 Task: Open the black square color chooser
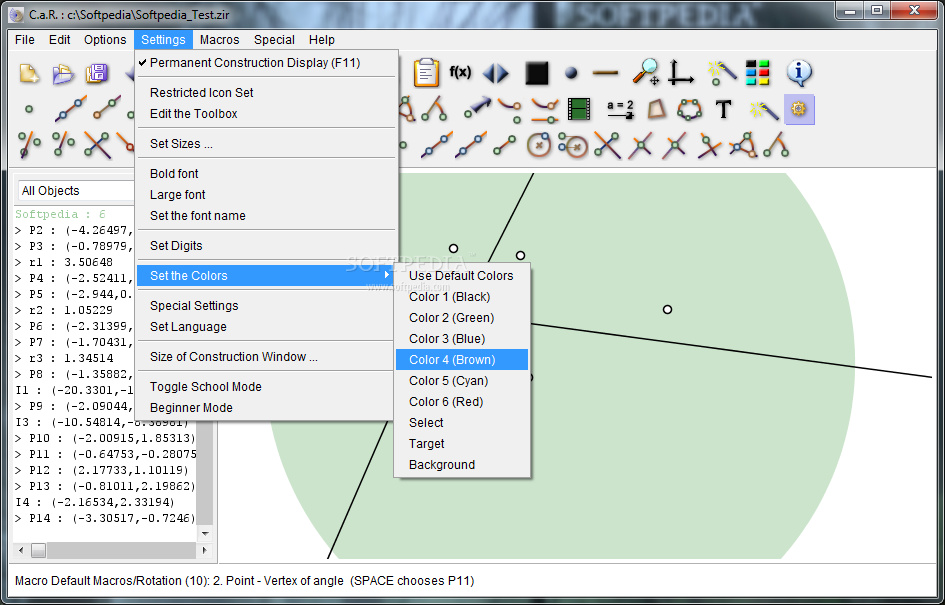click(536, 74)
